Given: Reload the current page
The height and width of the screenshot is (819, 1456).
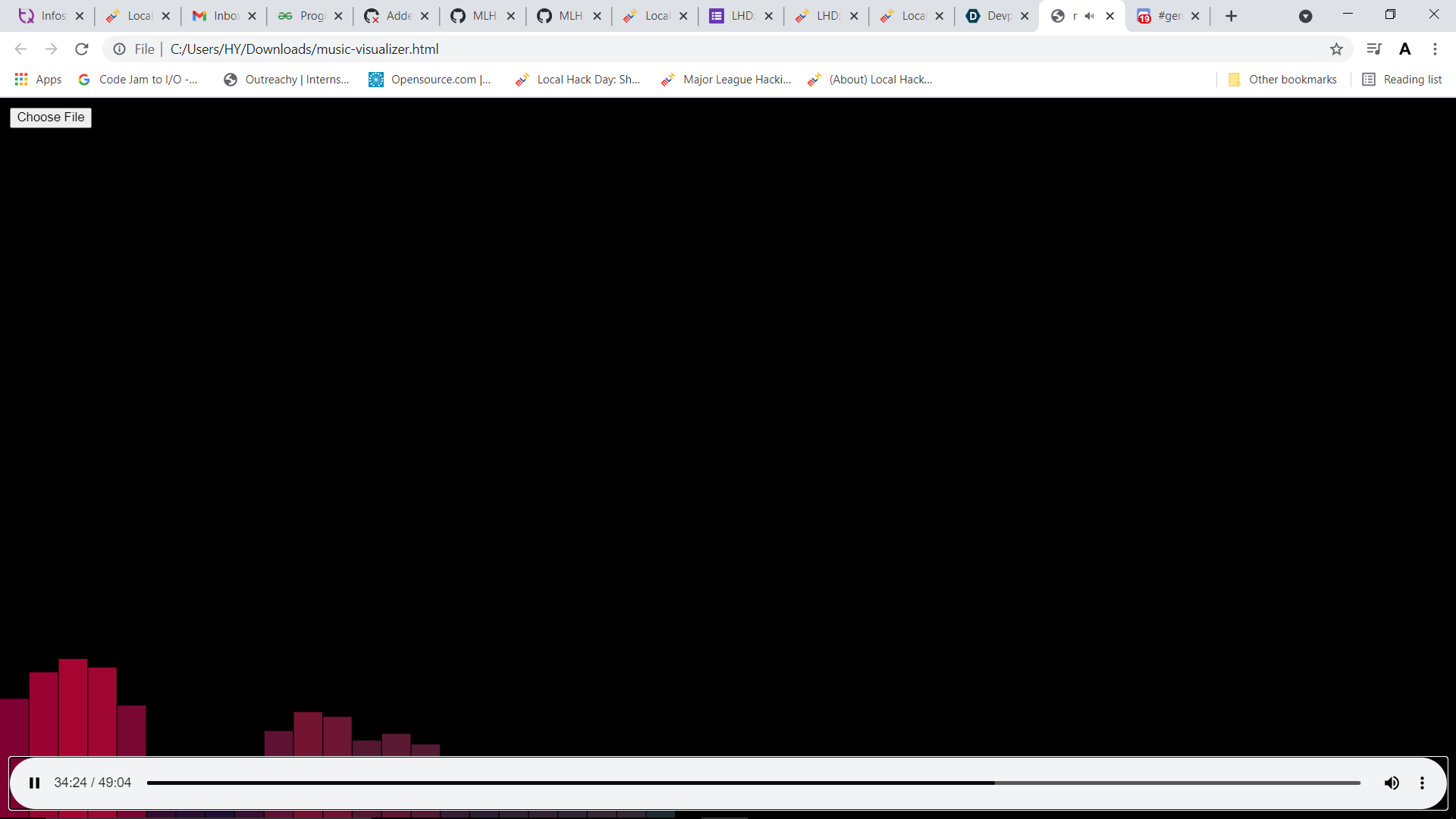Looking at the screenshot, I should coord(82,49).
